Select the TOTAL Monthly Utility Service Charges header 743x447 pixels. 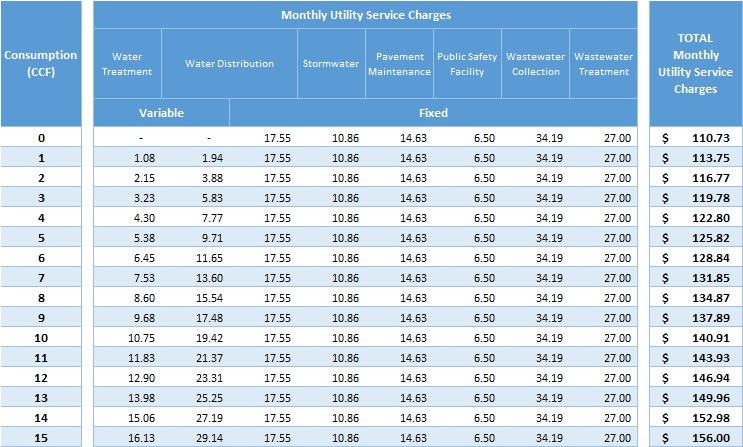coord(695,64)
